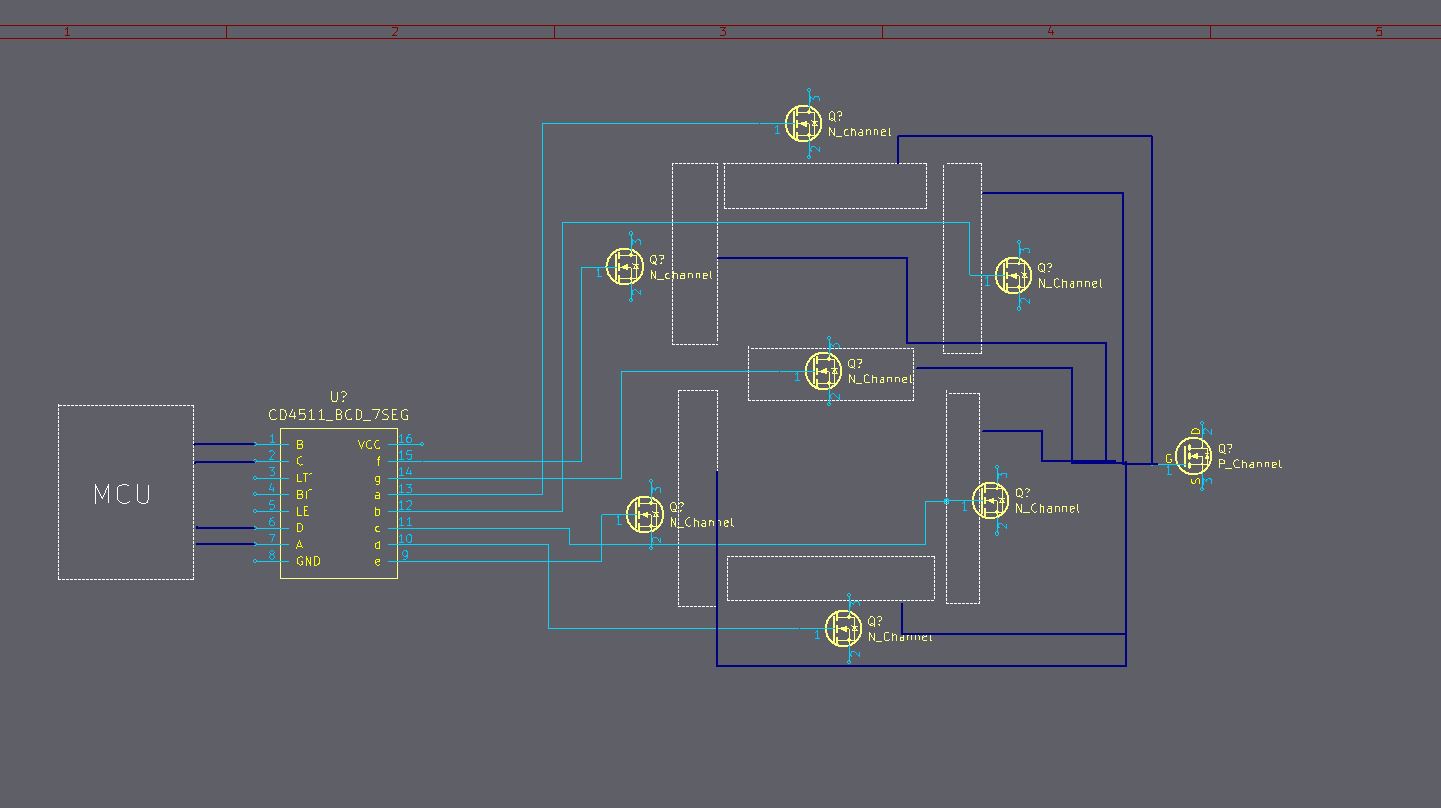
Task: Select the CD4511 IC symbol body
Action: (339, 503)
